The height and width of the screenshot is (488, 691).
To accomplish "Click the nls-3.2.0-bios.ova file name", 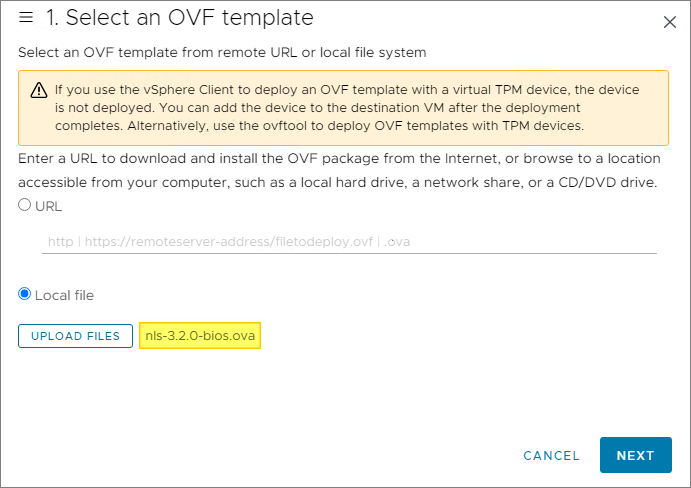I will (x=200, y=336).
